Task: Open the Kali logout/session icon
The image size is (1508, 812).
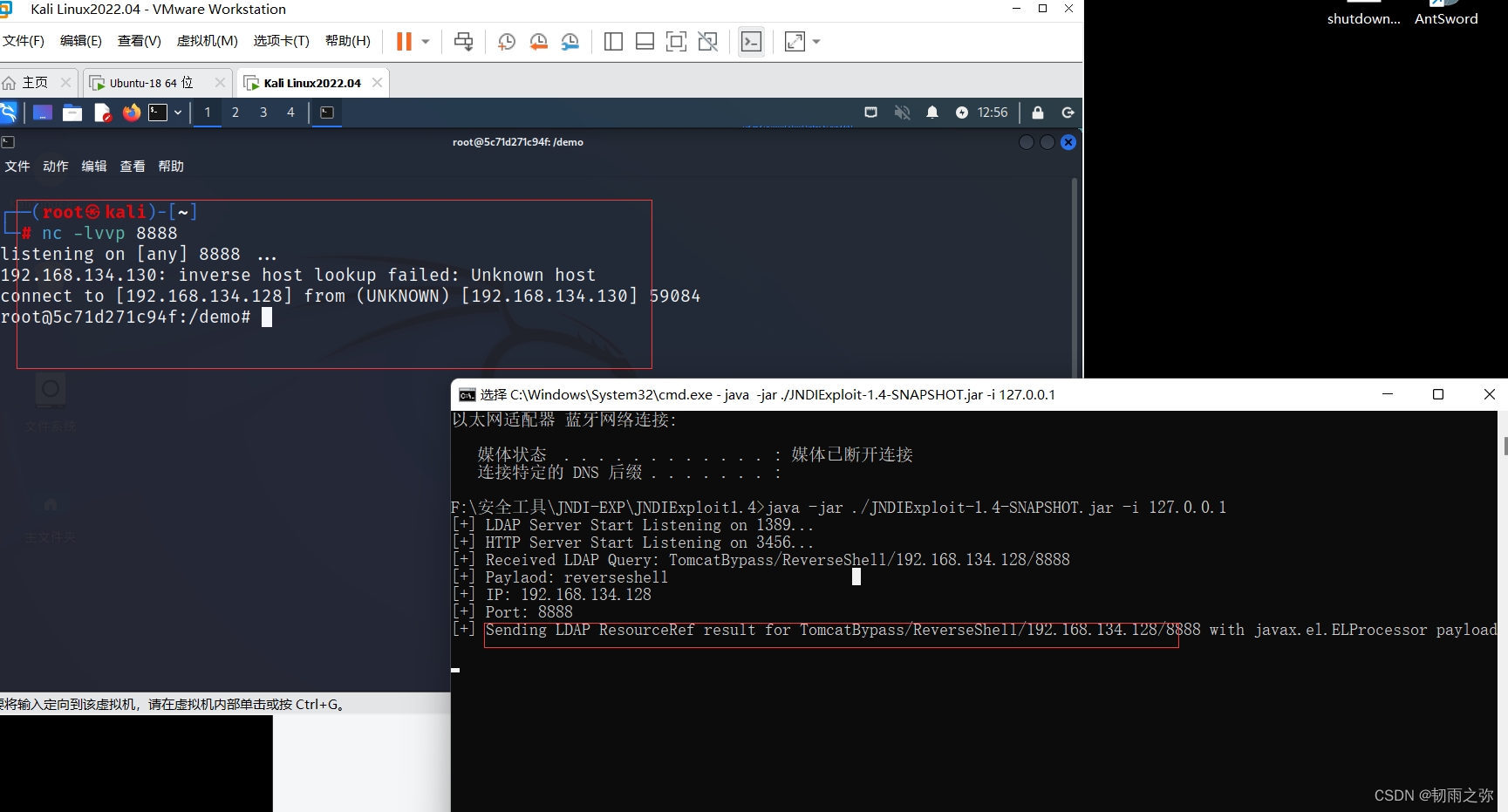Action: (1068, 113)
